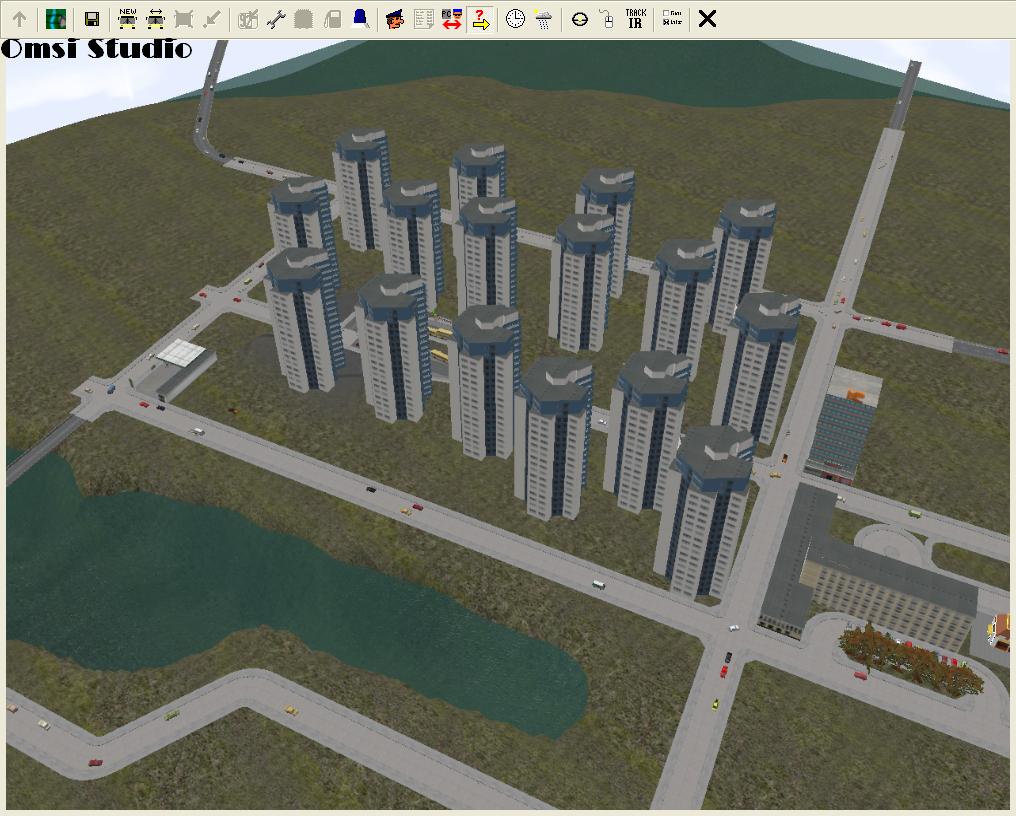Open the driver face icon
Screen dimensions: 1016x816
tap(395, 19)
